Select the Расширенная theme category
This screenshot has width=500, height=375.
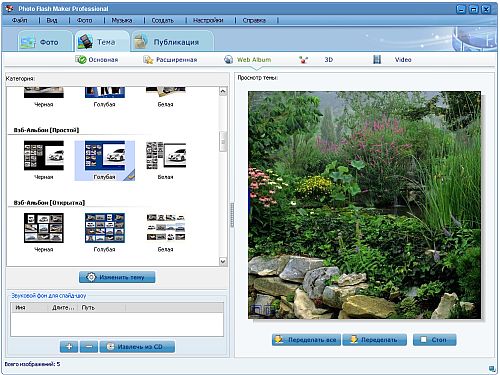click(170, 60)
